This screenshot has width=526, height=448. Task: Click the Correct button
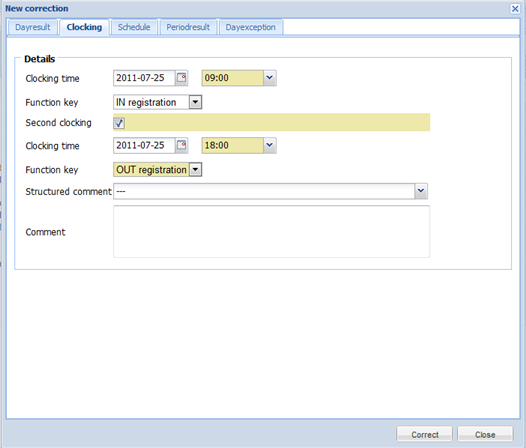click(425, 435)
